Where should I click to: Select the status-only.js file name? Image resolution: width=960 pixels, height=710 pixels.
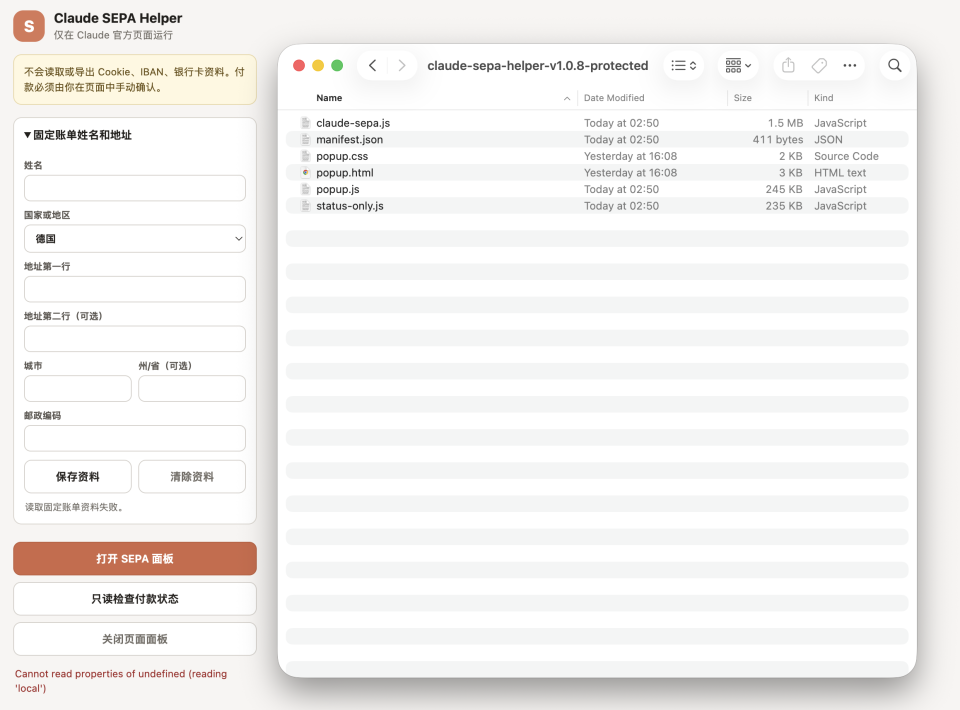(350, 206)
